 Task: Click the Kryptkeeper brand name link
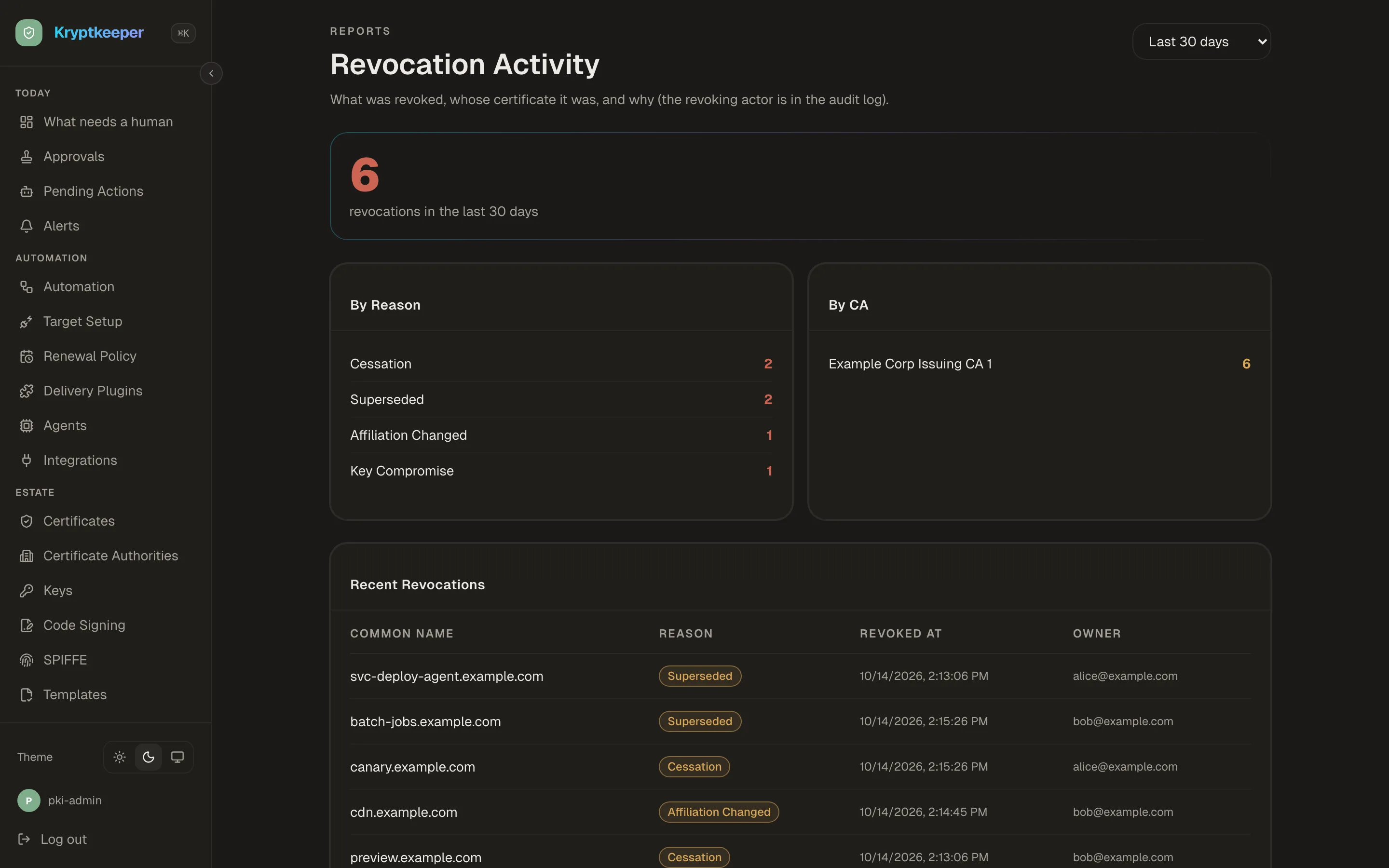[x=99, y=33]
